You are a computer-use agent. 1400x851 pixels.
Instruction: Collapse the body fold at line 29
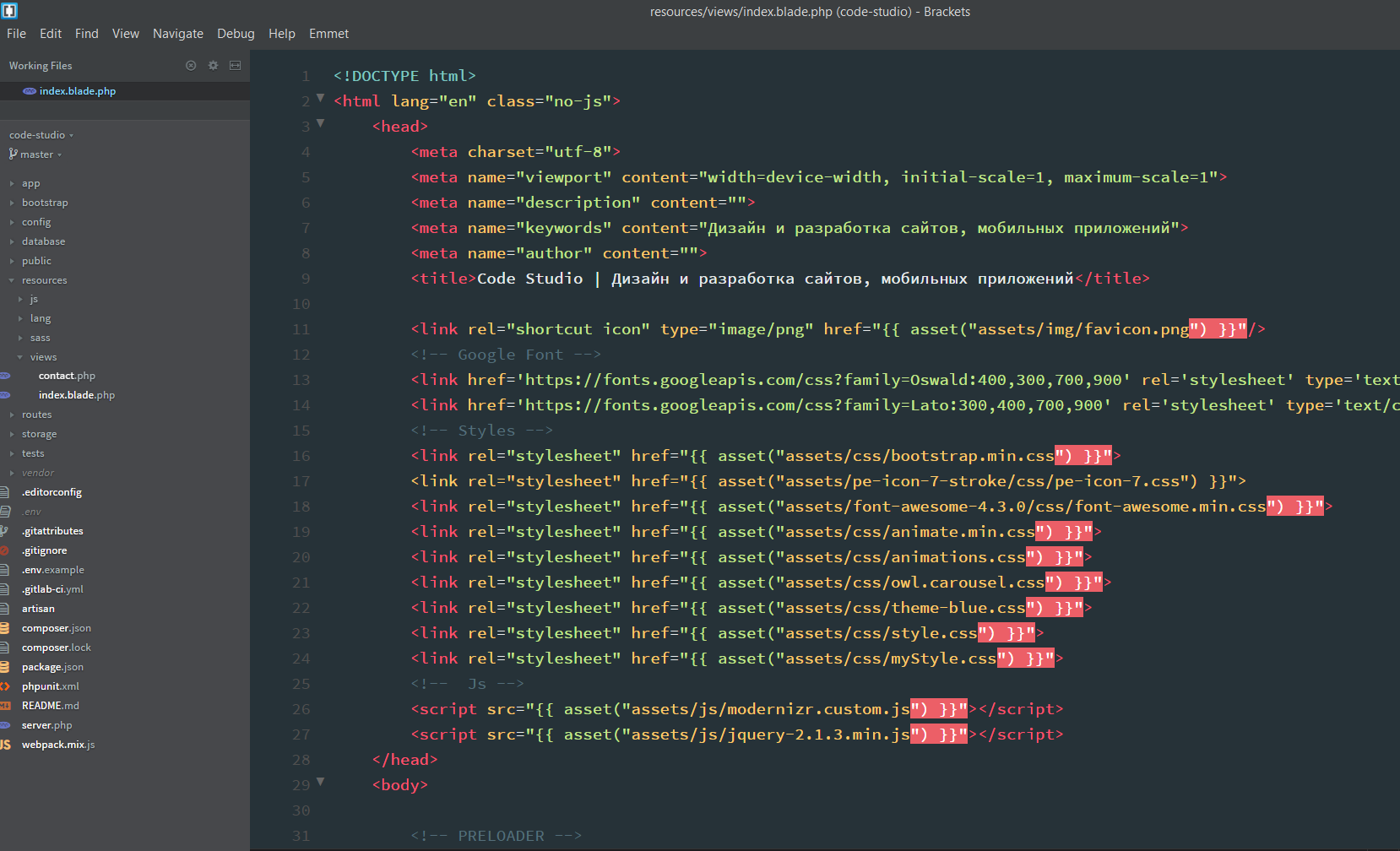pos(320,781)
